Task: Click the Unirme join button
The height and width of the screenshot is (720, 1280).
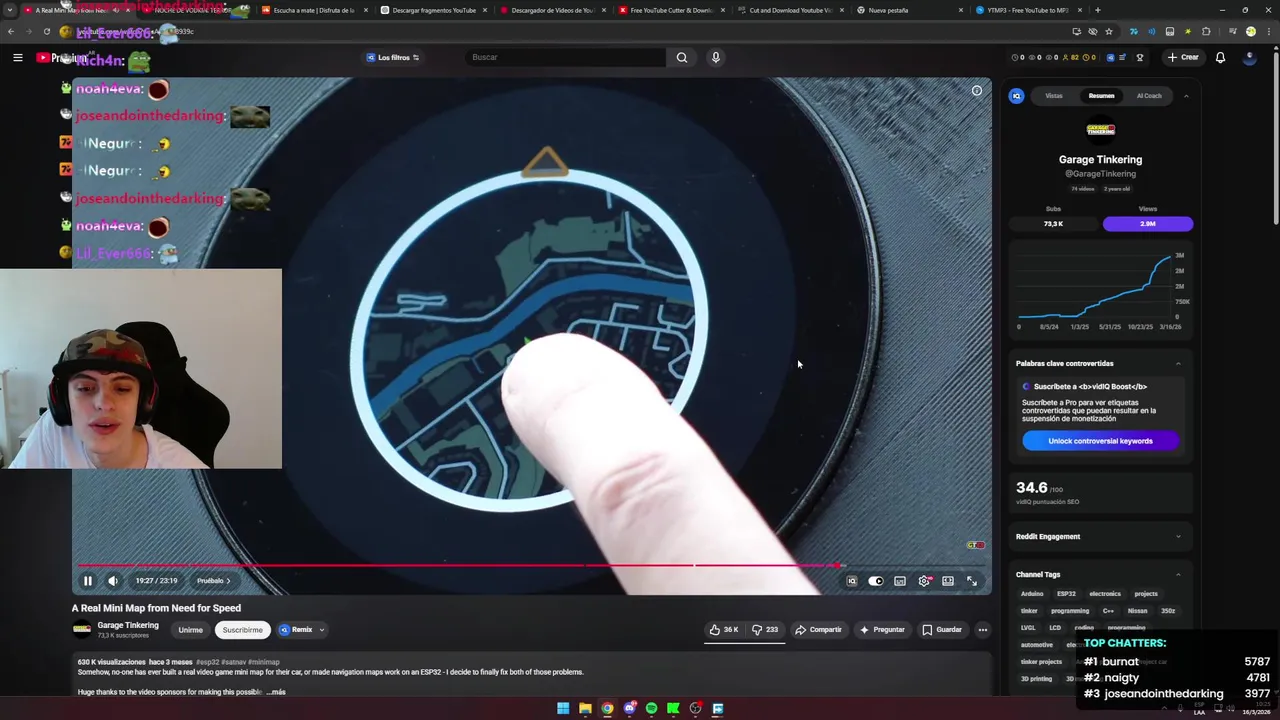Action: tap(190, 630)
